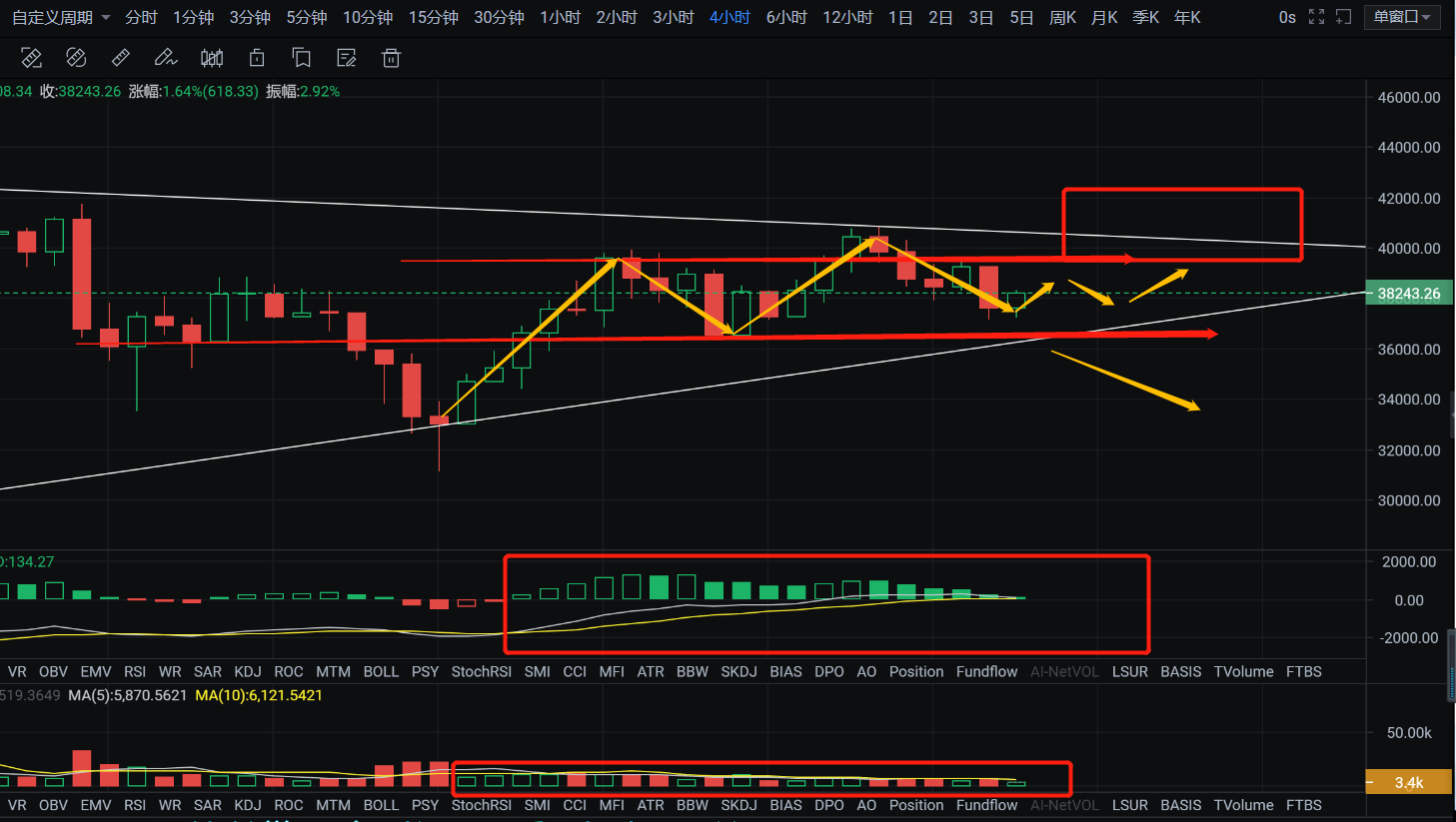Choose the plain ruler measurement tool
Viewport: 1456px width, 822px height.
coord(121,58)
